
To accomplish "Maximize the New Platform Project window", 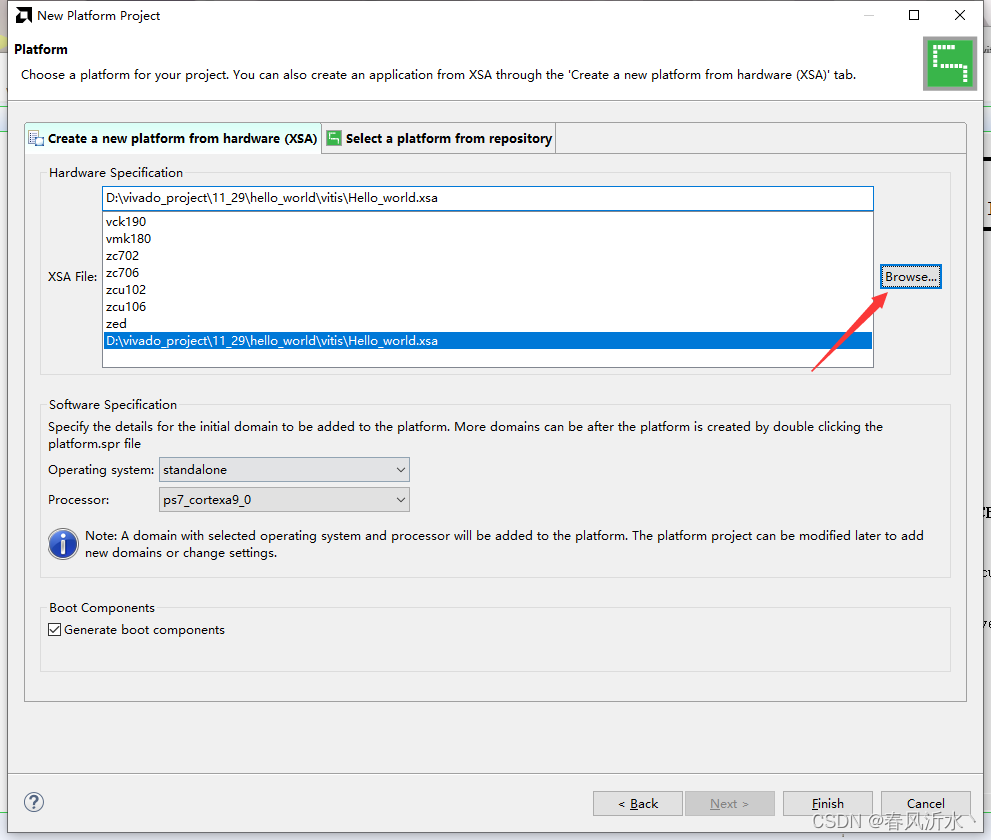I will tap(914, 15).
